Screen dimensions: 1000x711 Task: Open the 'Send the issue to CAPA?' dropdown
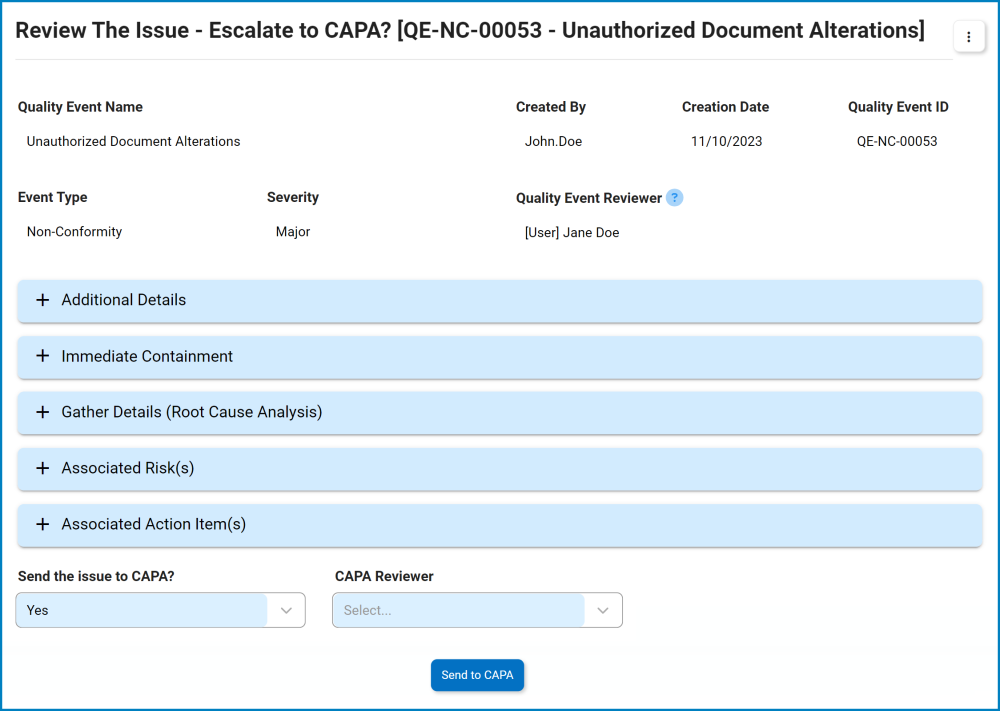160,609
